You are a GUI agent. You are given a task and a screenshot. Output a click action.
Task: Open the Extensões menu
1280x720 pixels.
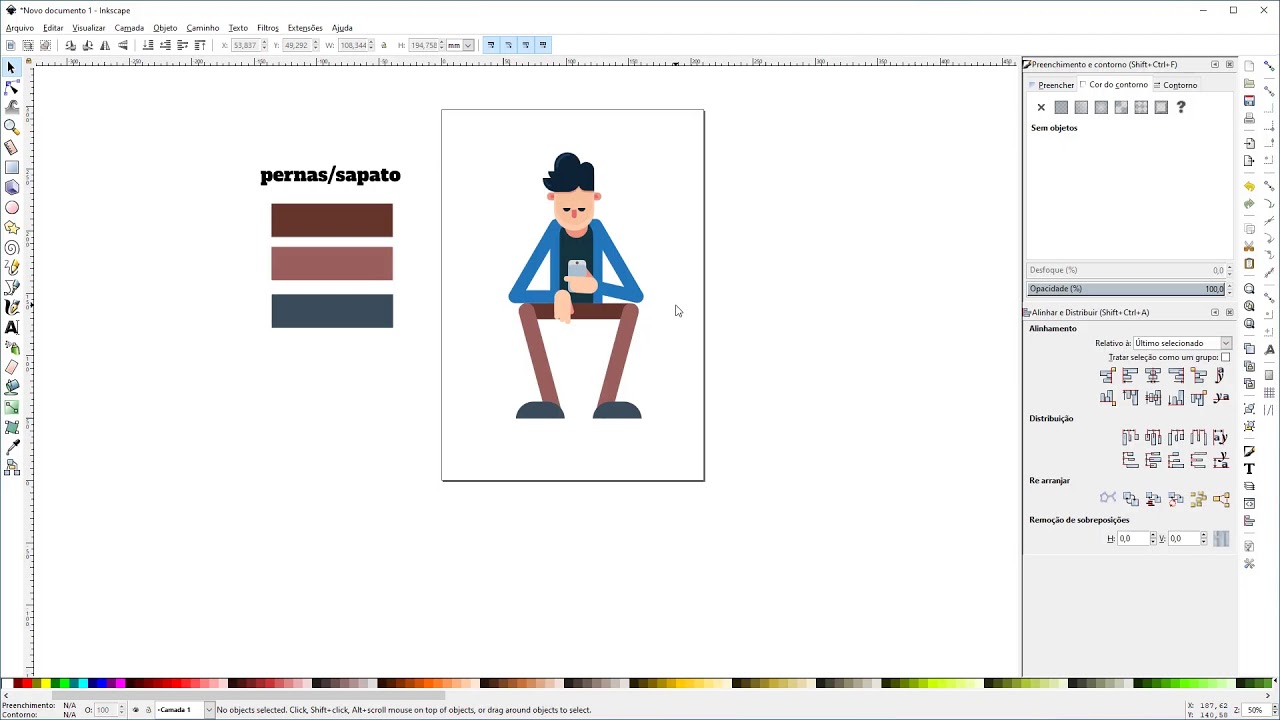(x=305, y=28)
